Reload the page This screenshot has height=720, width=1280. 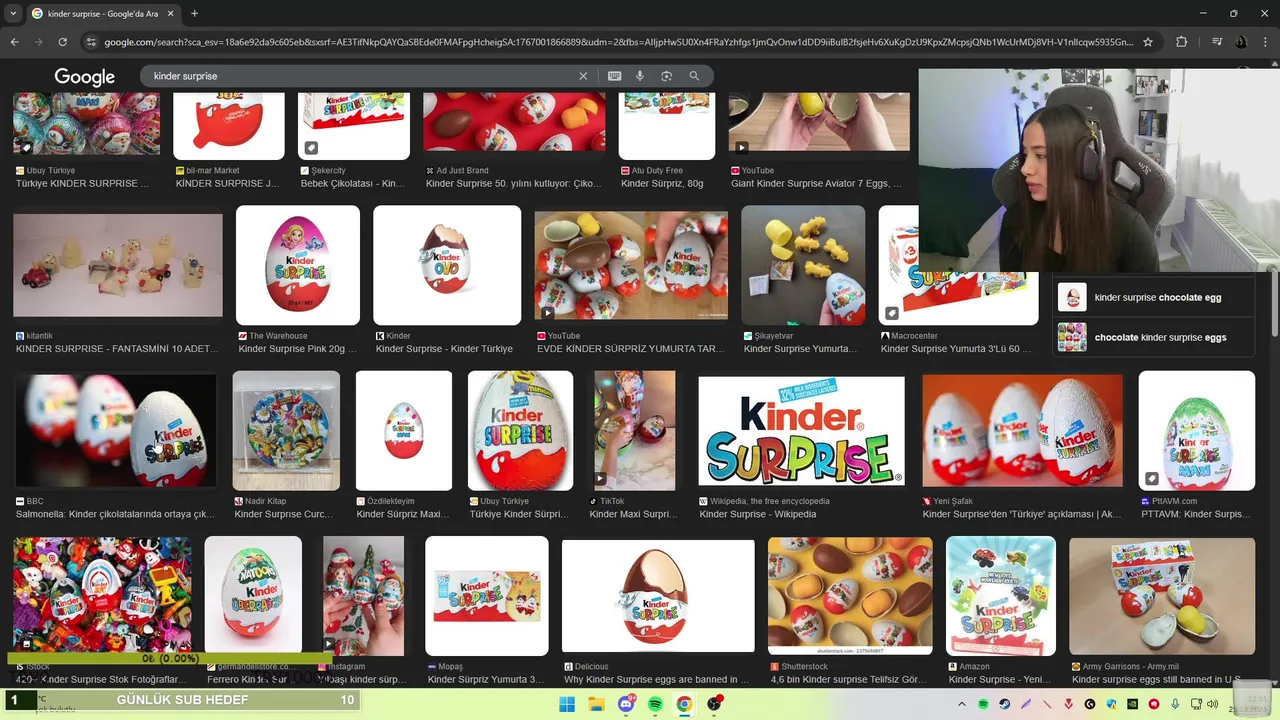click(62, 42)
